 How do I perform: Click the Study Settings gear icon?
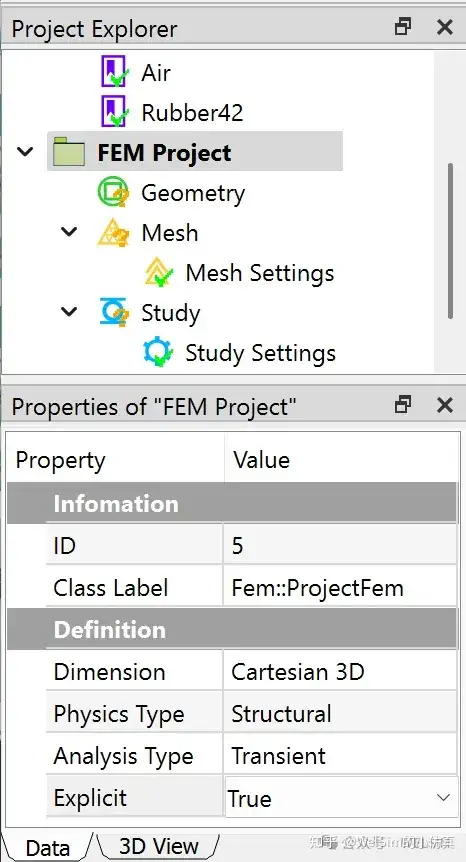(x=158, y=352)
